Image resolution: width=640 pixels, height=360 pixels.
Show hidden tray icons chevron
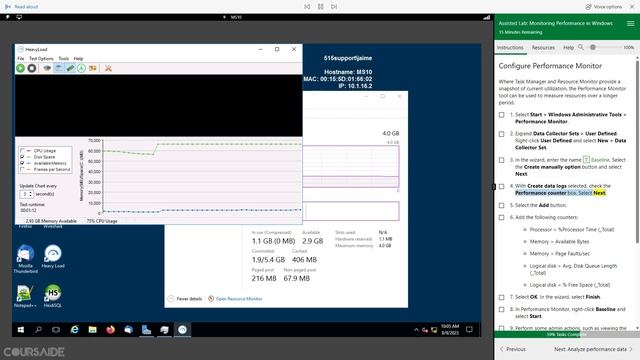[416, 330]
